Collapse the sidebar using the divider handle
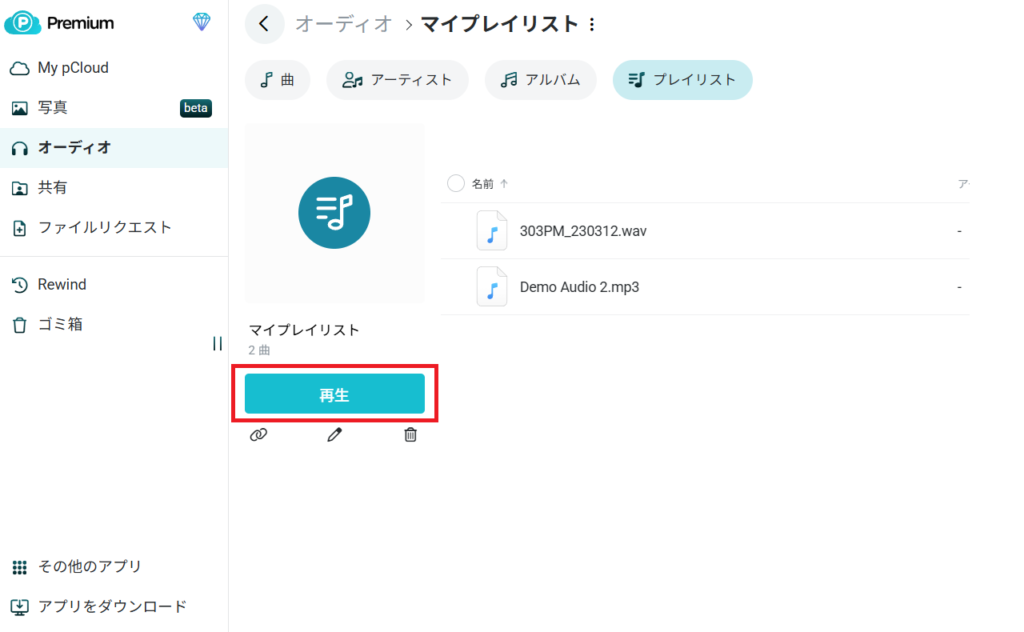The height and width of the screenshot is (632, 1024). click(217, 344)
